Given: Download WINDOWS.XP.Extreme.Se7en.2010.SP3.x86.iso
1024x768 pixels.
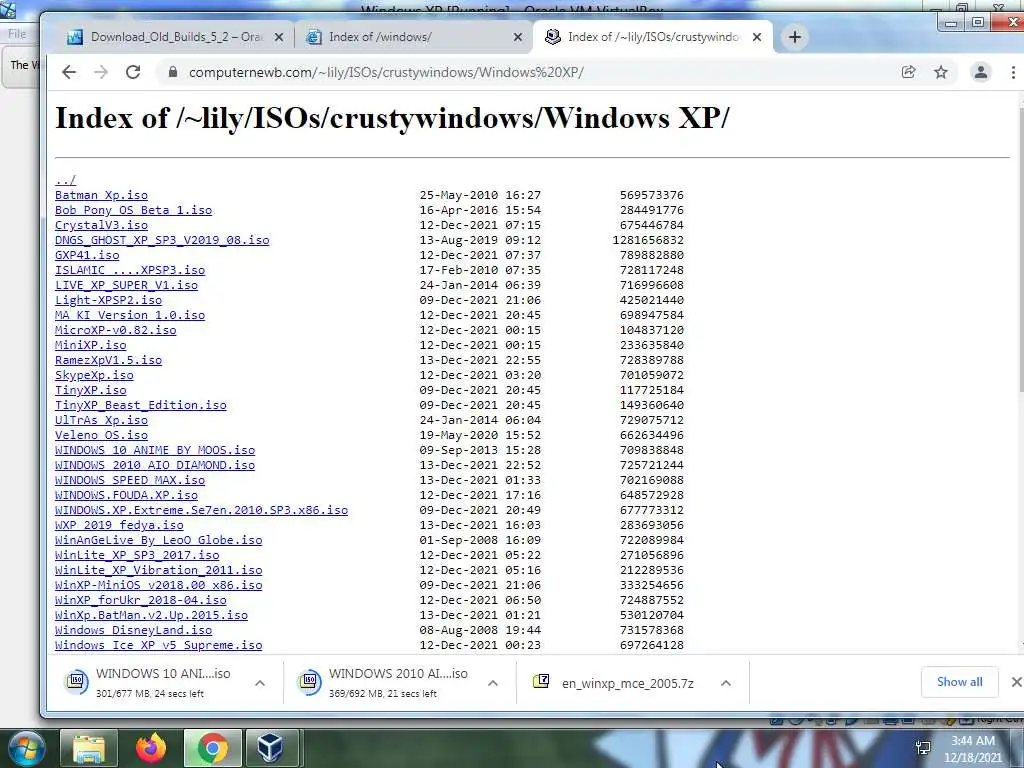Looking at the screenshot, I should tap(201, 511).
